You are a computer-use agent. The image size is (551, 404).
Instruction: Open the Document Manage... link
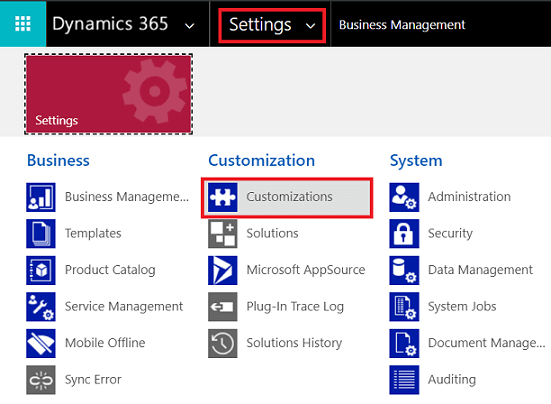(486, 343)
